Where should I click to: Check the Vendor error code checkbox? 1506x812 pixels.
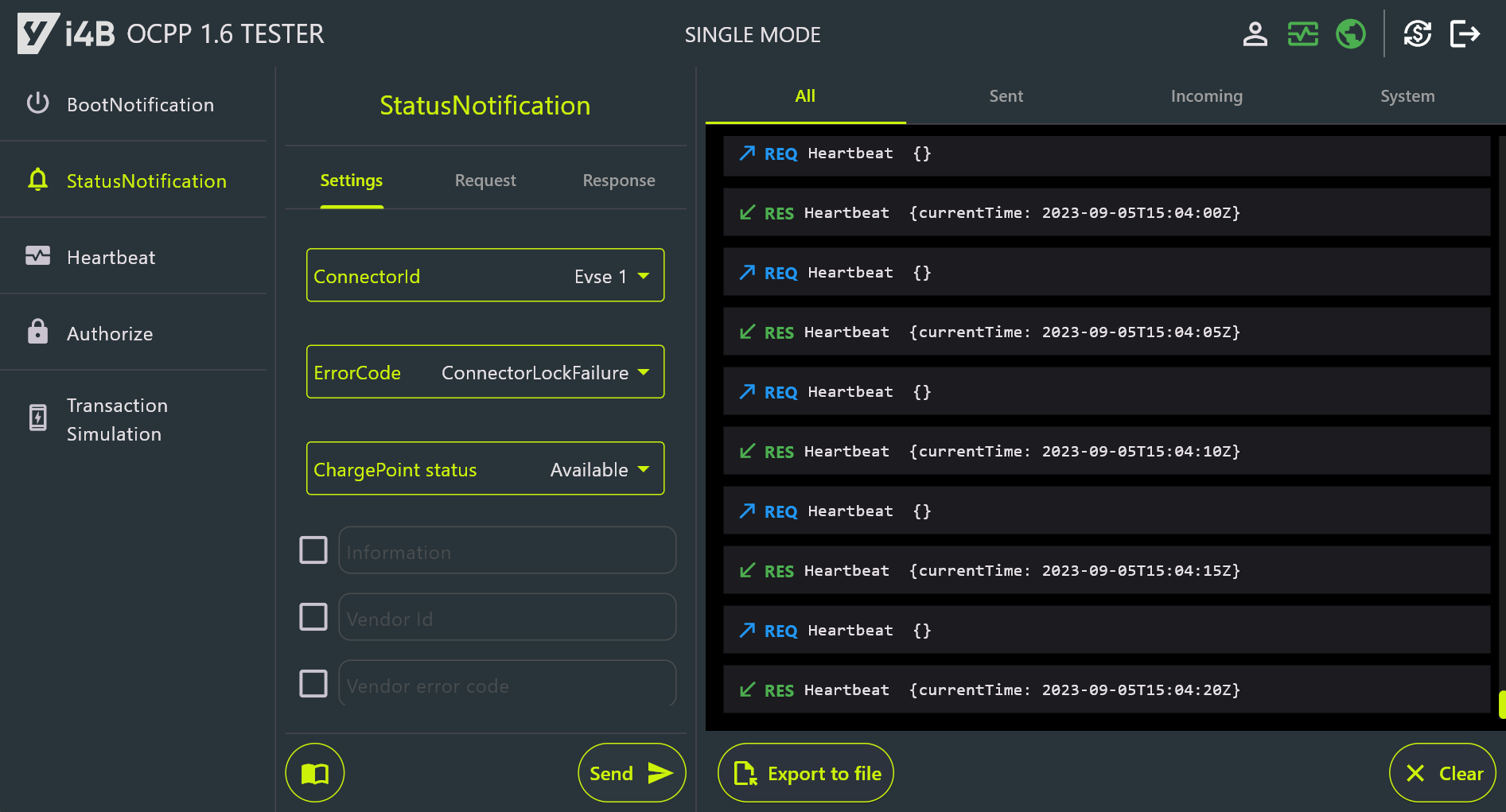(313, 683)
